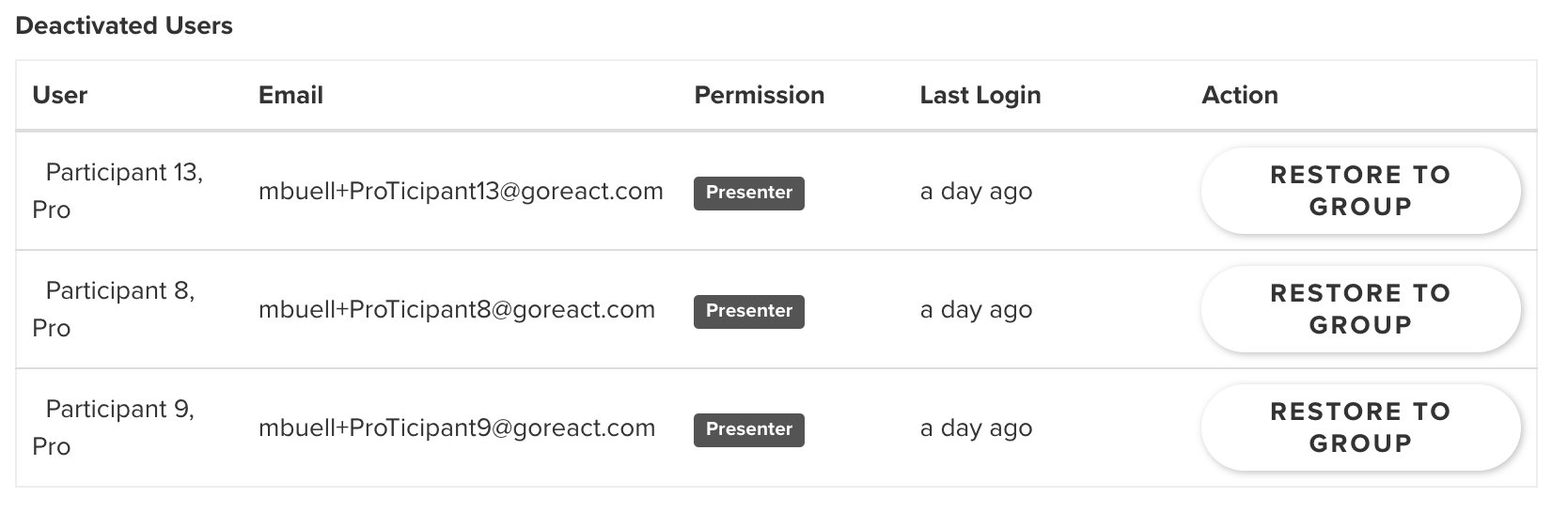Restore Participant 13 to group

[x=1360, y=191]
